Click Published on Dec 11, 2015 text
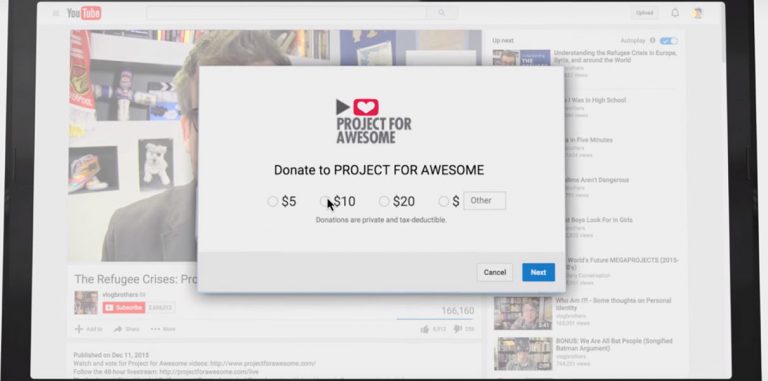 point(111,355)
